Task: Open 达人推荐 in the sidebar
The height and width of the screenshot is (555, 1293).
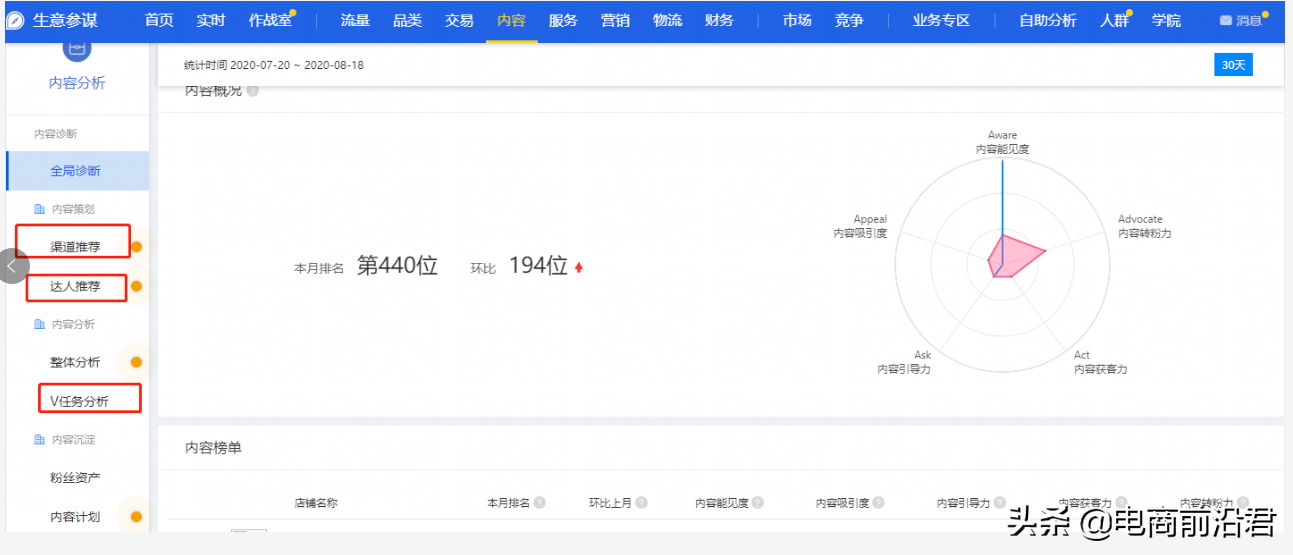Action: (75, 287)
